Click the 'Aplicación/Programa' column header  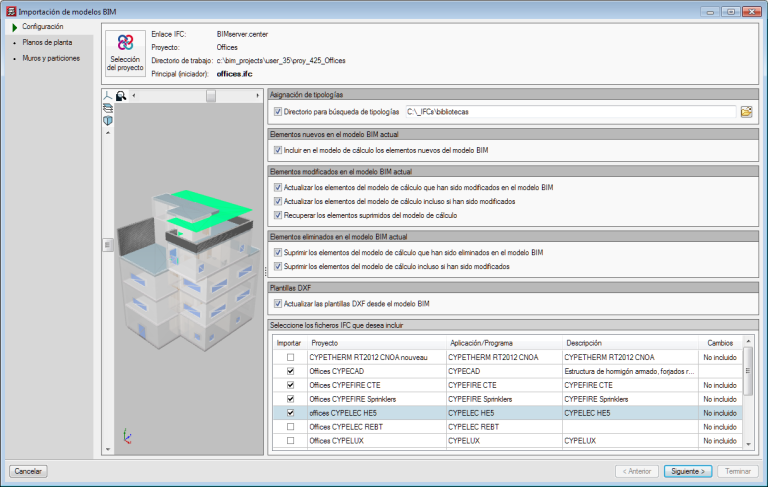(504, 343)
